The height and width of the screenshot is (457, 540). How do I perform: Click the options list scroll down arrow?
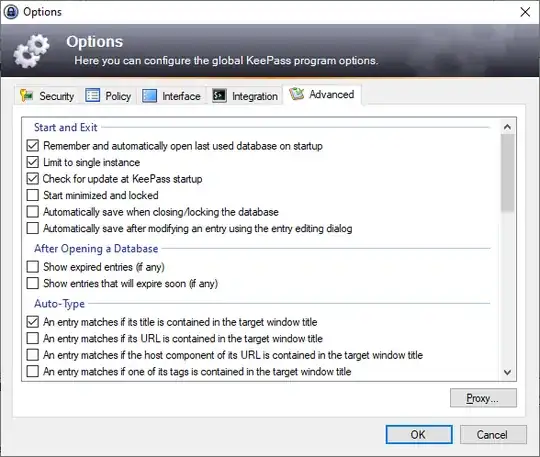pyautogui.click(x=507, y=372)
